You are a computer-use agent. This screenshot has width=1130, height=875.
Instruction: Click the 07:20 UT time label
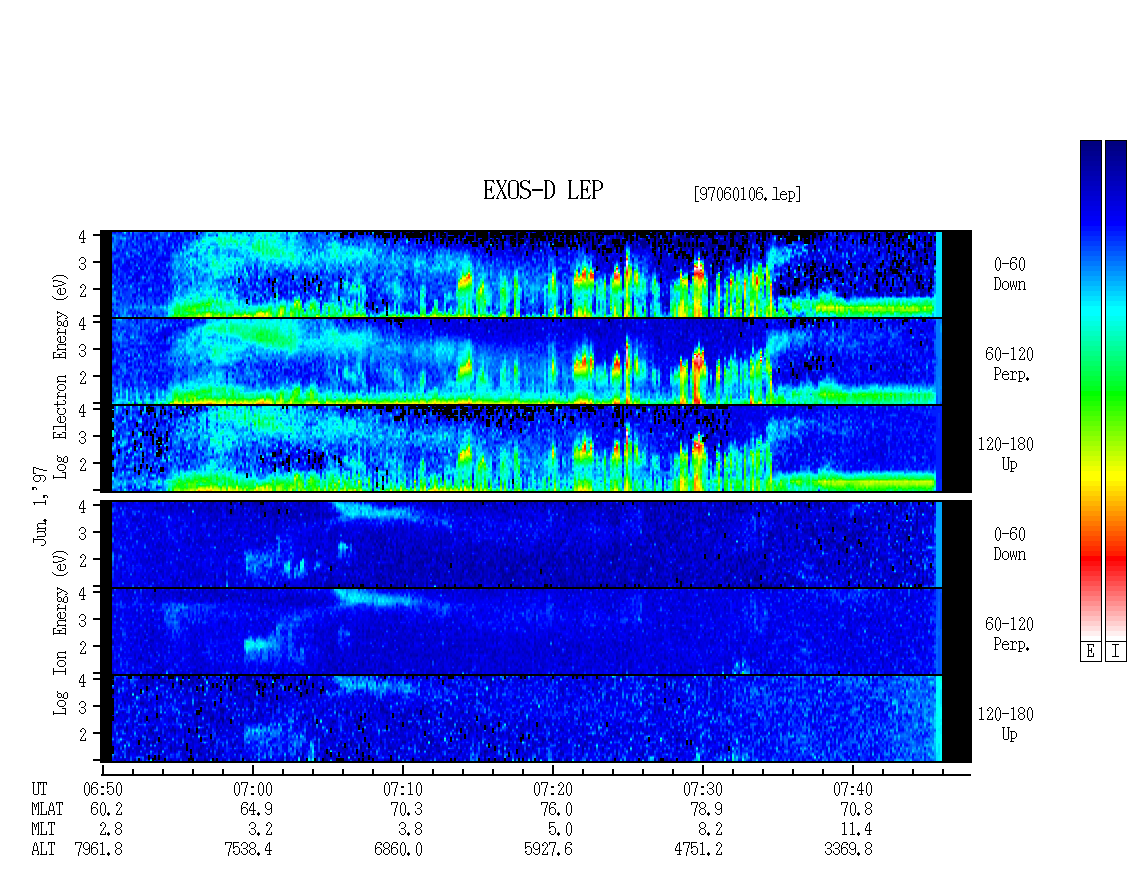552,790
